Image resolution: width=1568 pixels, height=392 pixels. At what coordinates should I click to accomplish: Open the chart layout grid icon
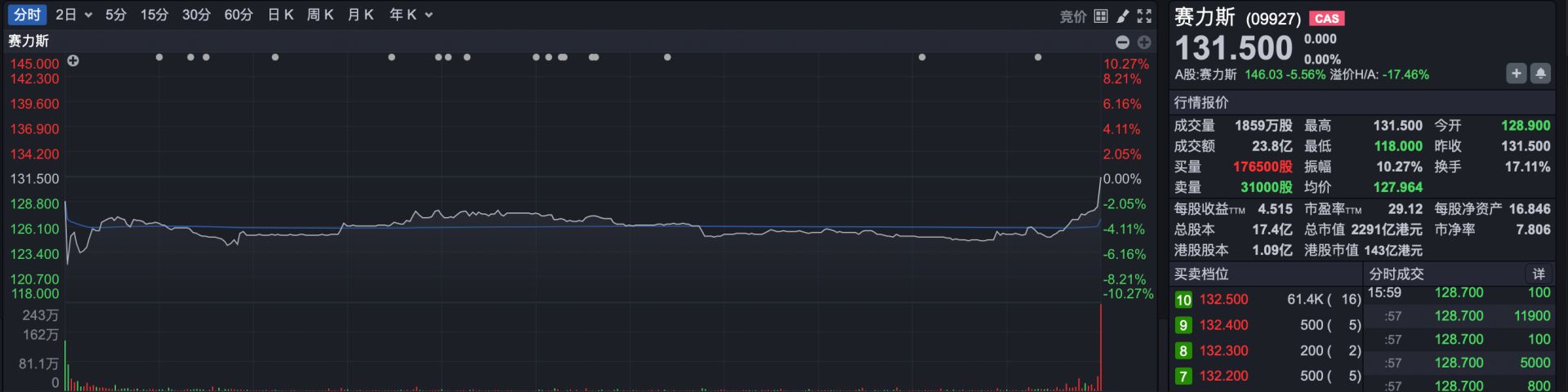click(x=1101, y=16)
